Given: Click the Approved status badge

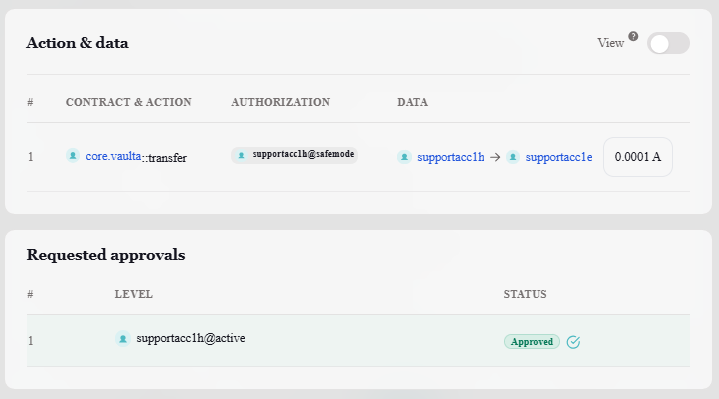Looking at the screenshot, I should [532, 342].
